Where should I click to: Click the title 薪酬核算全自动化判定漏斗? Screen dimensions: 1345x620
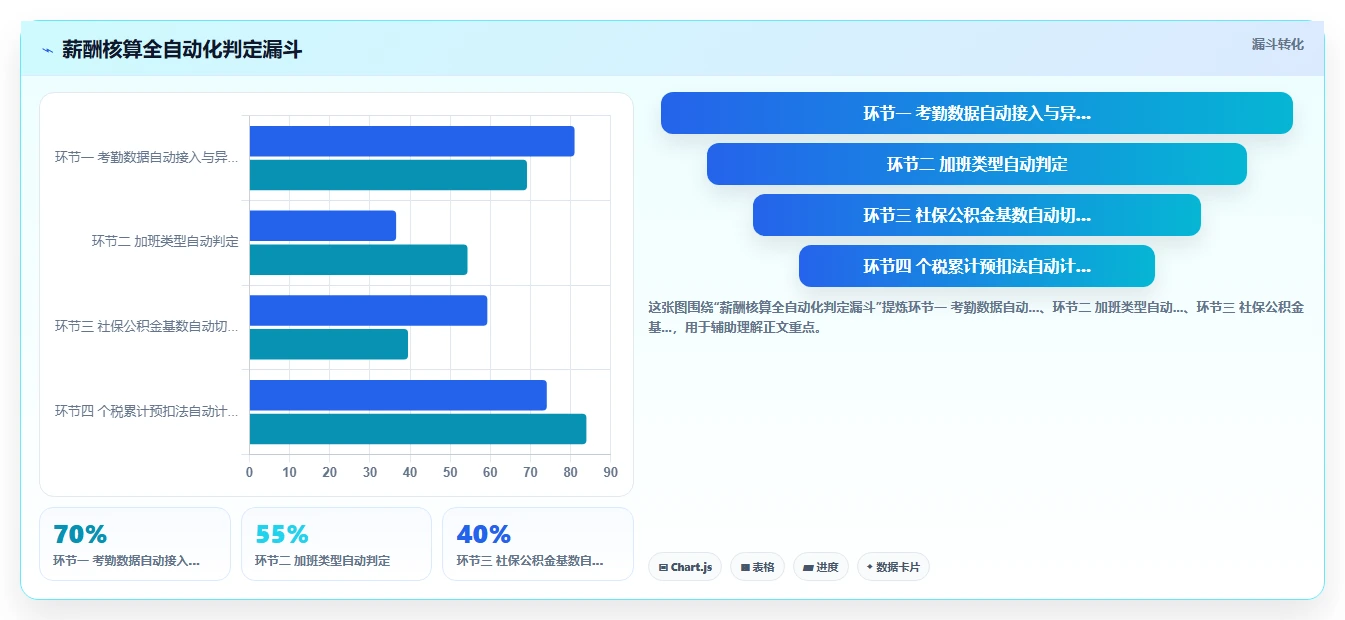coord(182,50)
